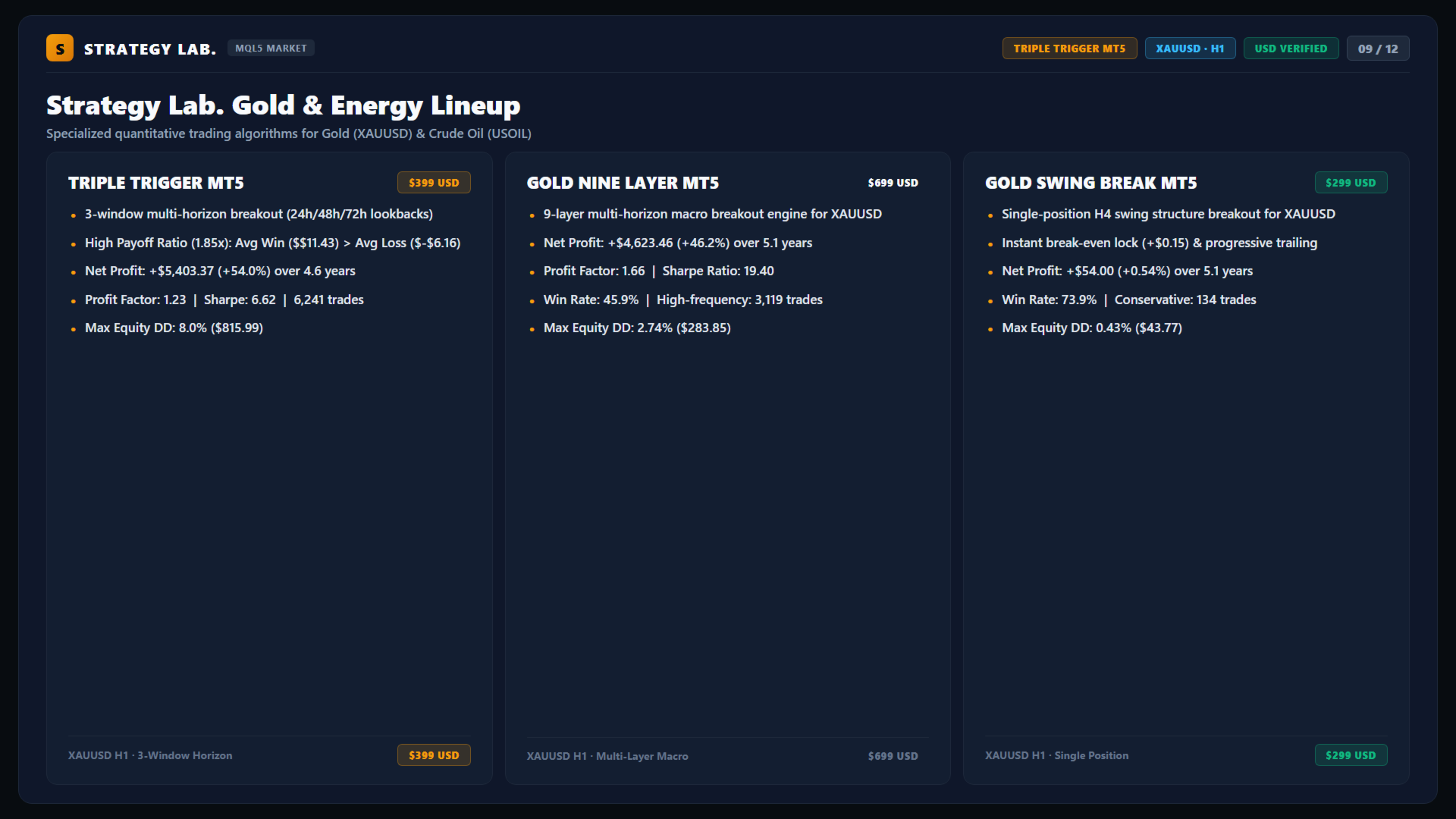This screenshot has width=1456, height=819.
Task: Click the XAUUSD H1 · 3-Window Horizon footer text
Action: tap(150, 755)
